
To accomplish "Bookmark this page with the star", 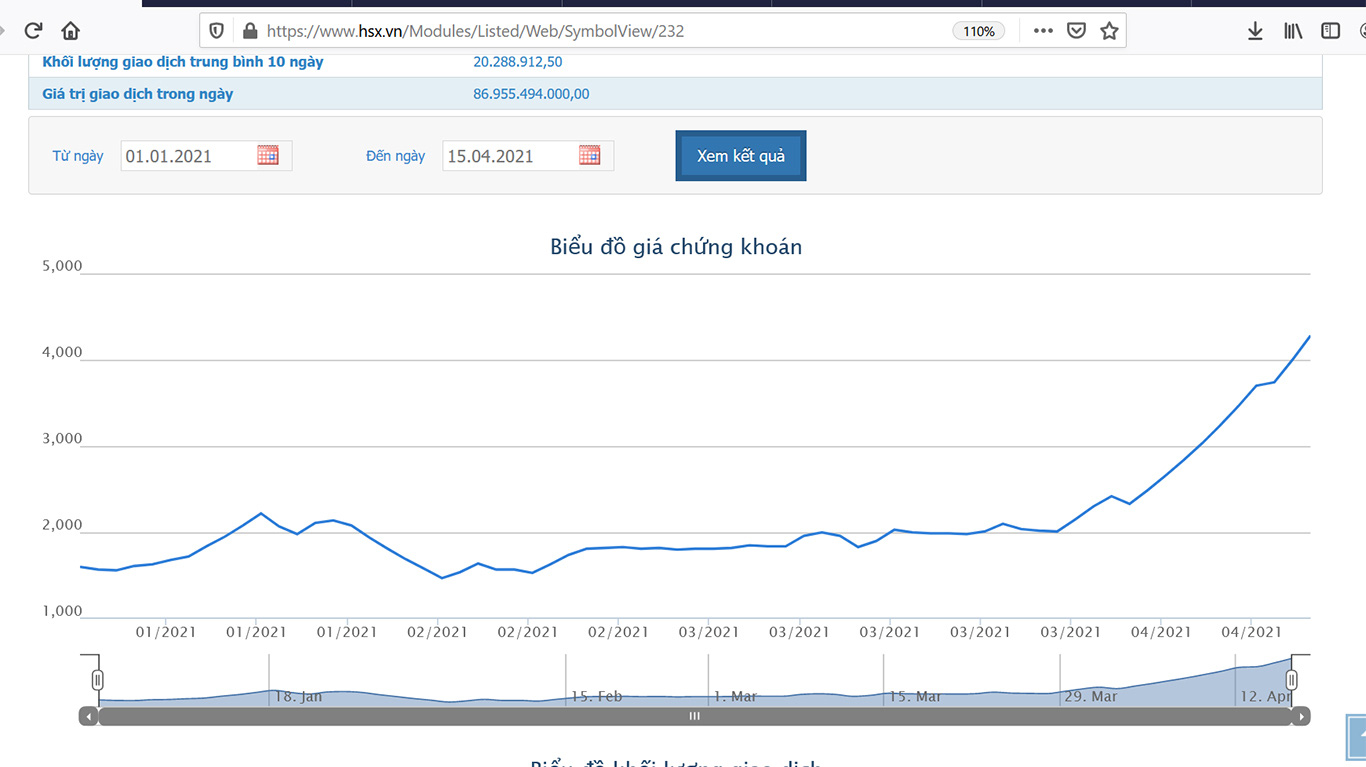I will click(x=1109, y=31).
